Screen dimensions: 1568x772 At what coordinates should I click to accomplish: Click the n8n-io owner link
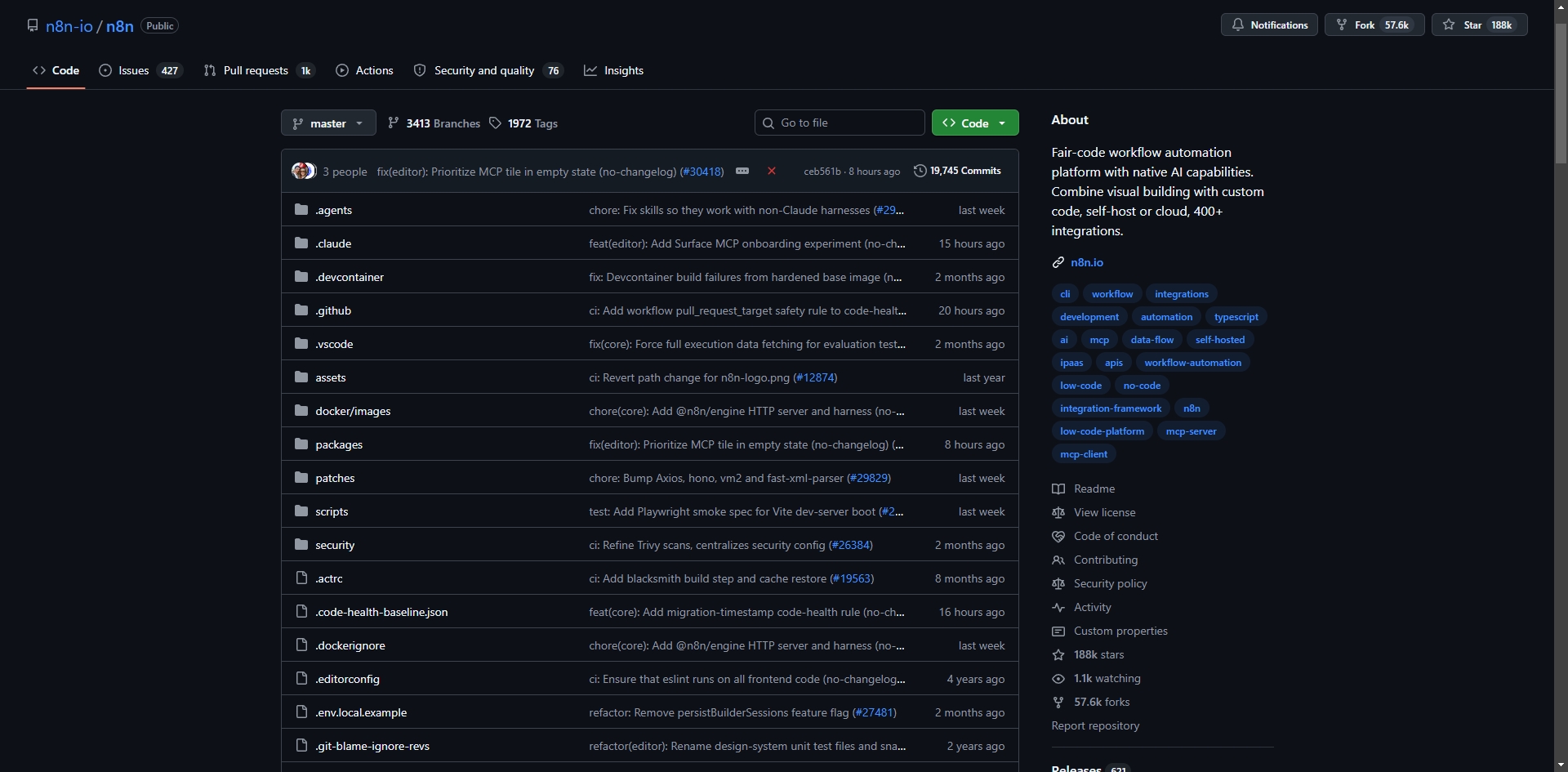point(69,25)
